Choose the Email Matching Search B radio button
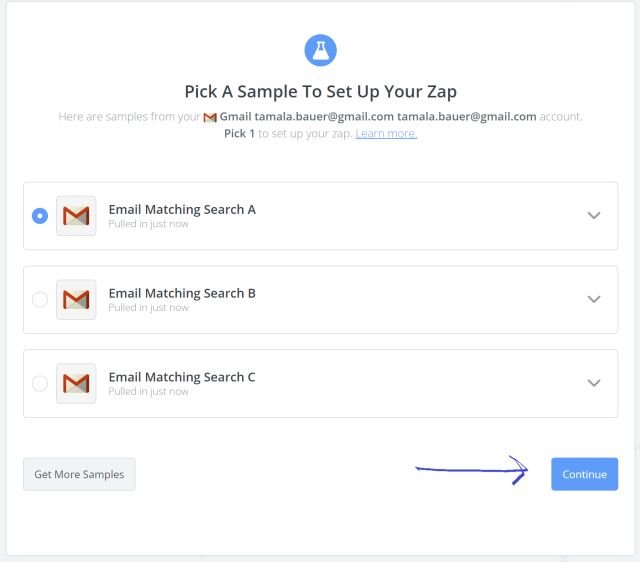The width and height of the screenshot is (640, 562). click(40, 300)
